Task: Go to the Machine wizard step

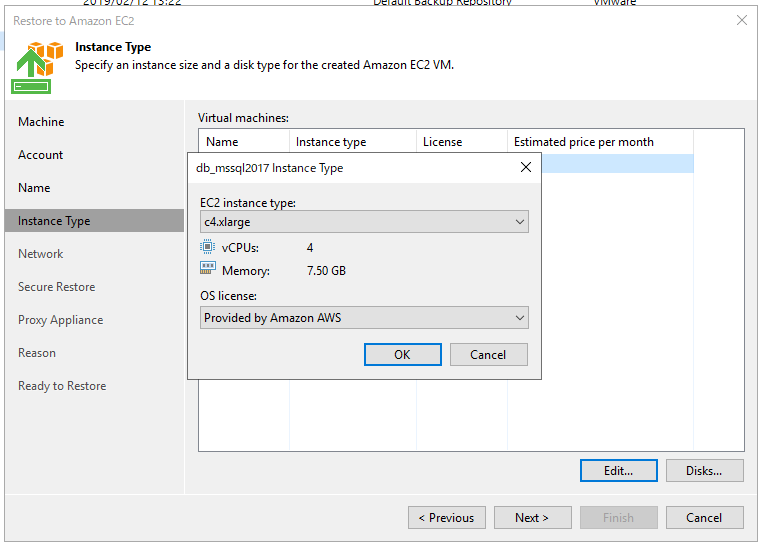Action: pyautogui.click(x=41, y=122)
